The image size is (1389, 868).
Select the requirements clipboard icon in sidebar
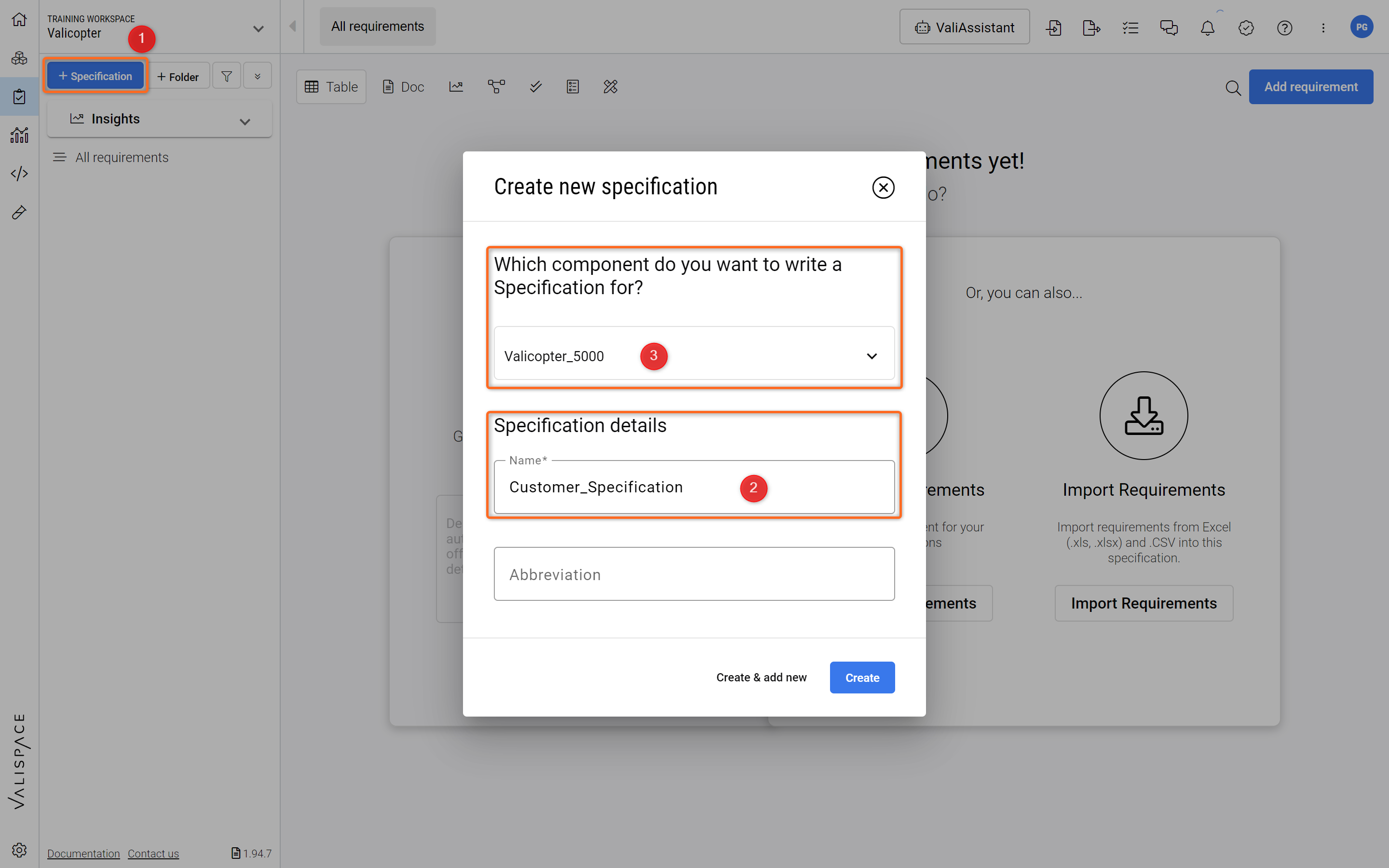(x=19, y=96)
